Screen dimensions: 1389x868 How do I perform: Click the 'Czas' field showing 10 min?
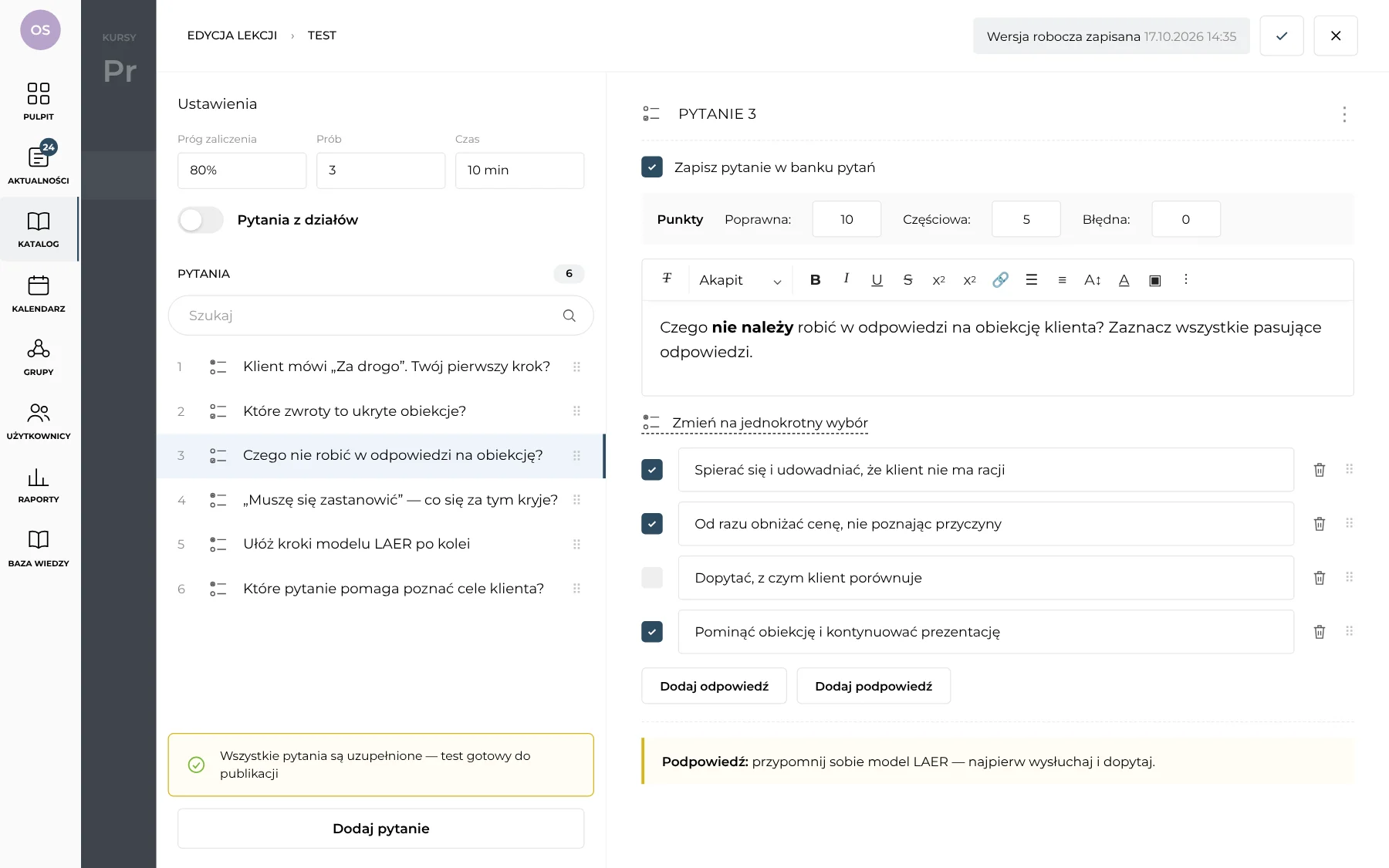[520, 171]
